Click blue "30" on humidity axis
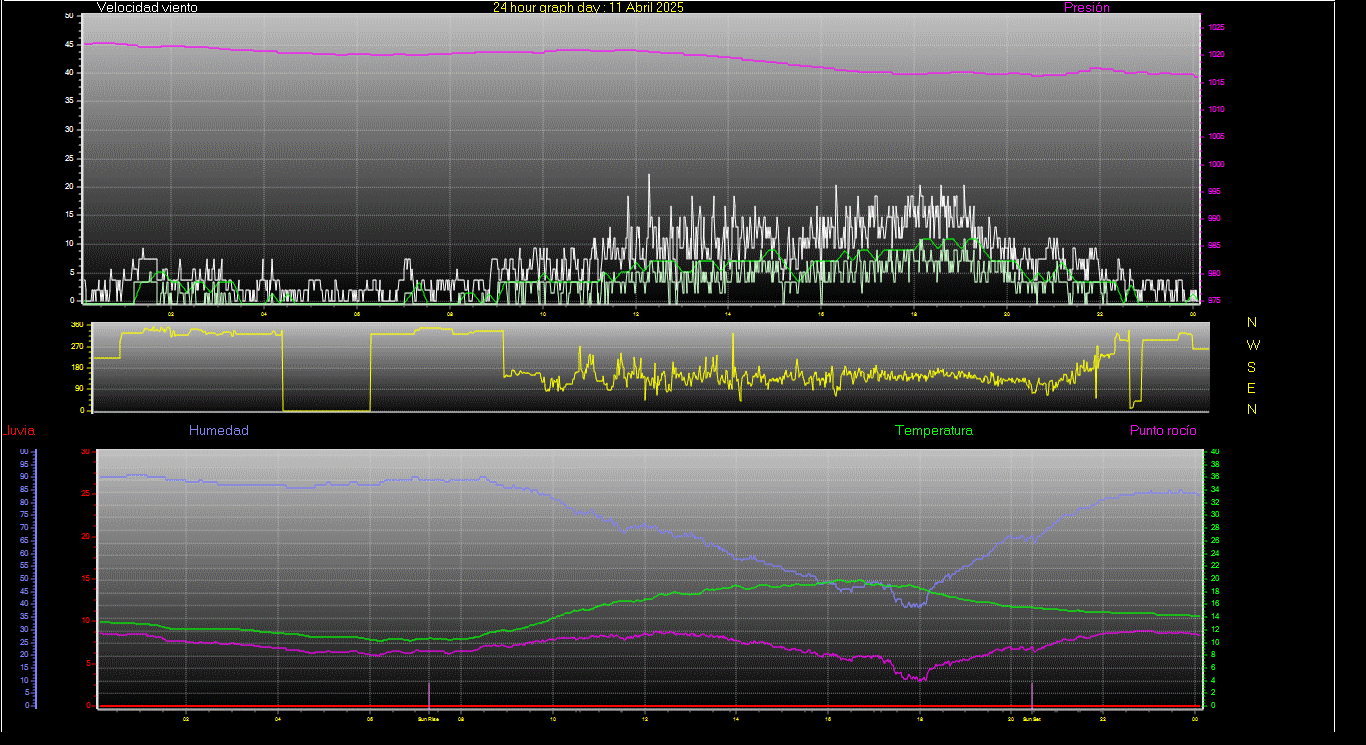Image resolution: width=1366 pixels, height=745 pixels. pyautogui.click(x=24, y=629)
